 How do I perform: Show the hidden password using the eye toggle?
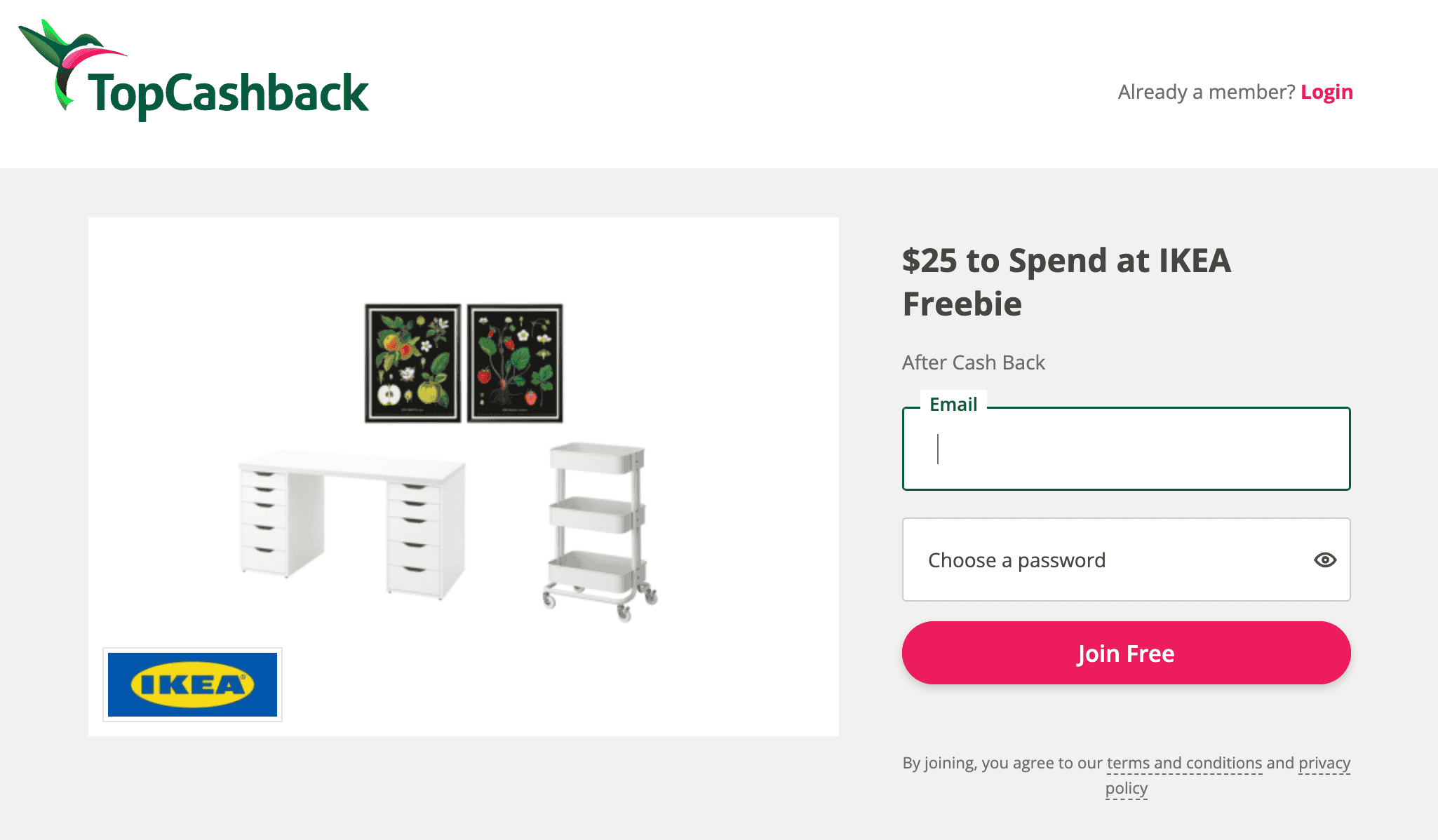tap(1324, 560)
